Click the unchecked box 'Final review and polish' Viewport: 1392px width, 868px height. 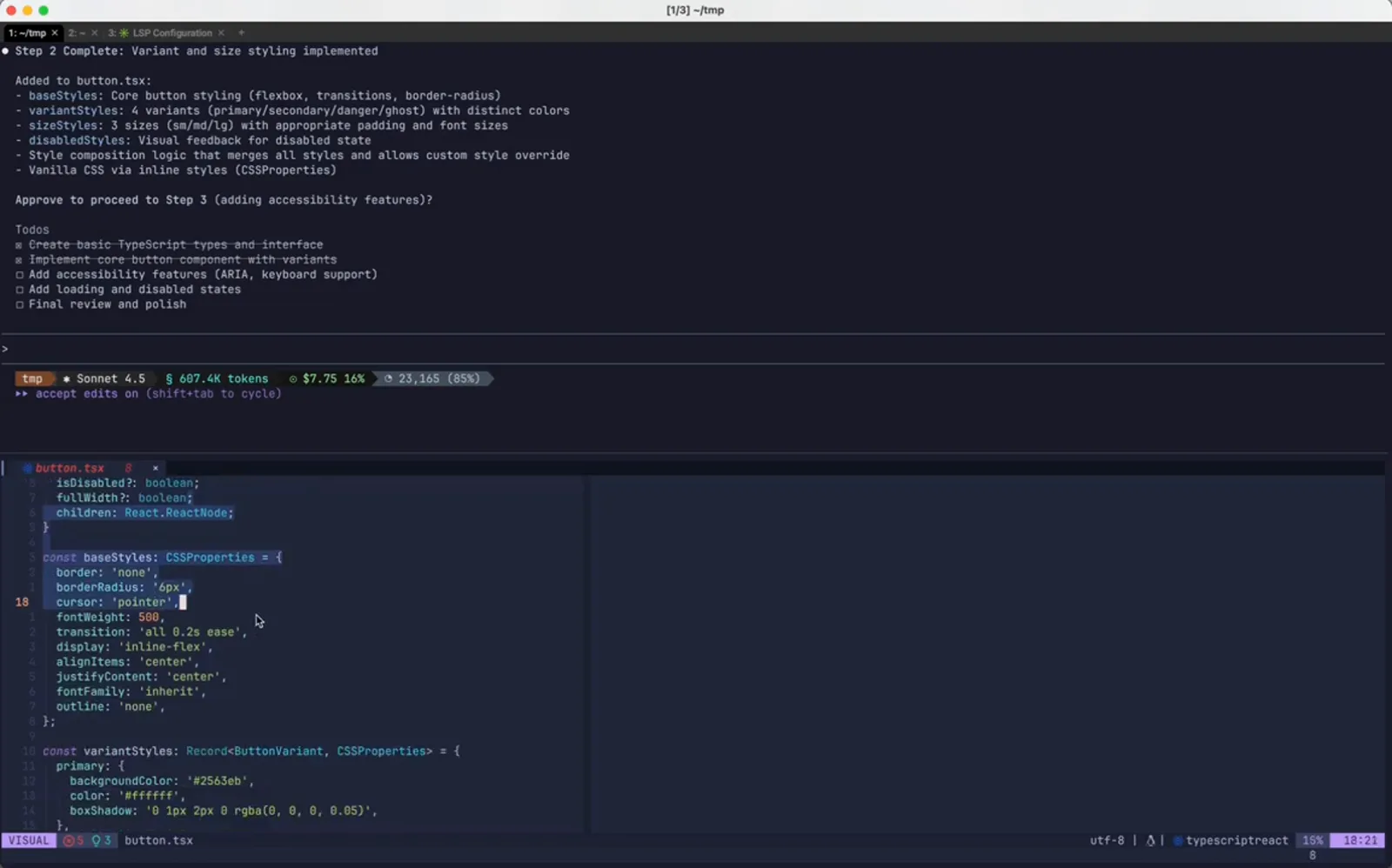point(19,304)
